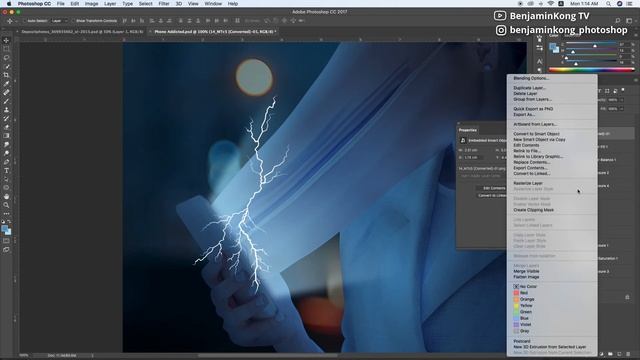Select the Lasso tool

coord(6,58)
